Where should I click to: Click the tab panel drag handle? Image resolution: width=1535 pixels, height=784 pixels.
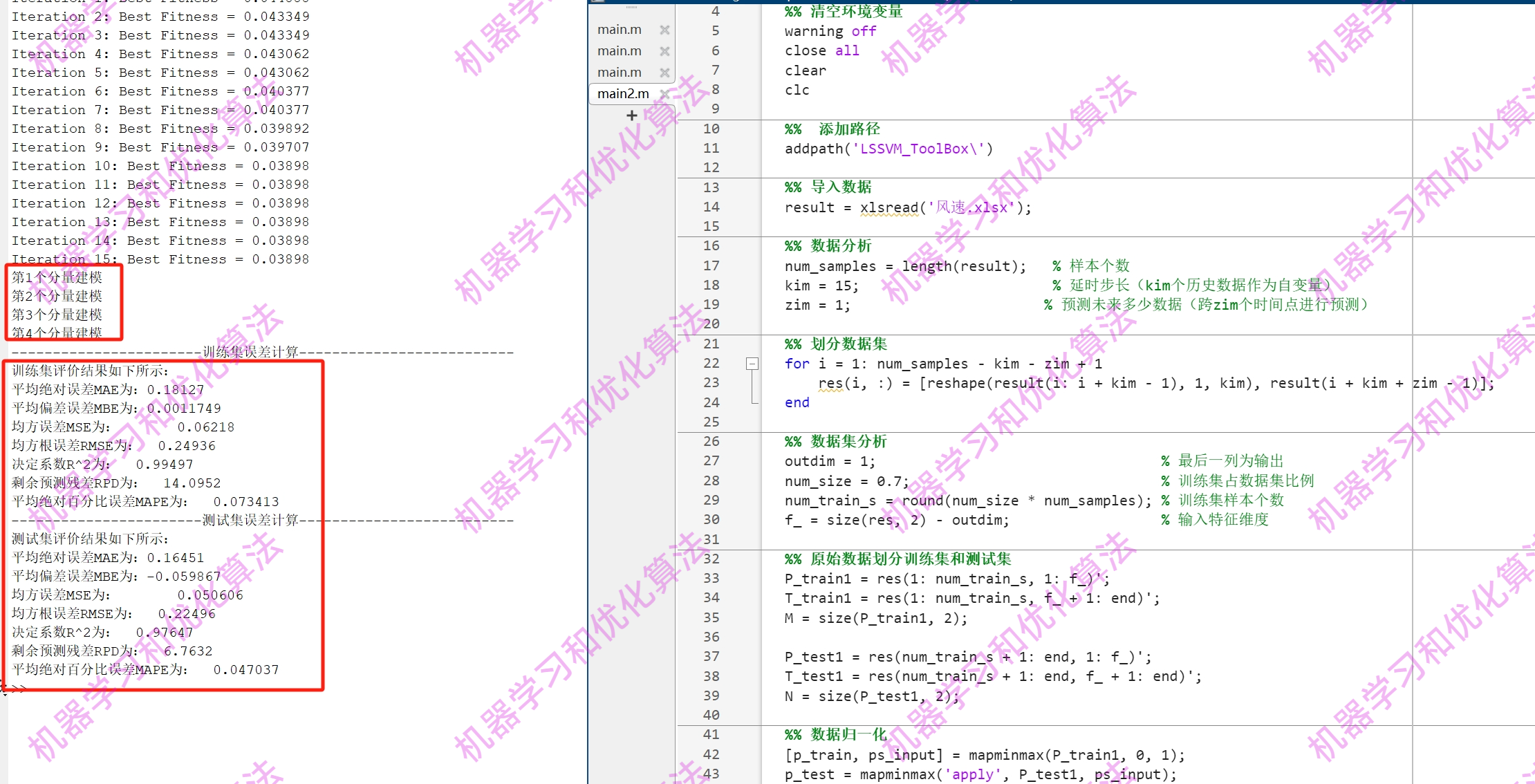[631, 7]
